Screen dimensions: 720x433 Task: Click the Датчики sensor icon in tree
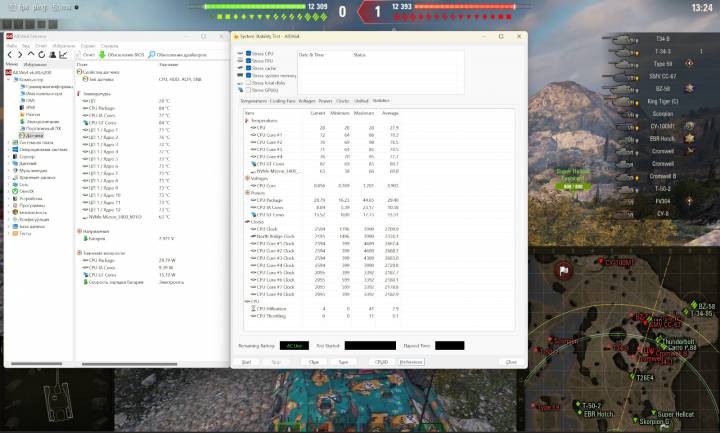22,135
